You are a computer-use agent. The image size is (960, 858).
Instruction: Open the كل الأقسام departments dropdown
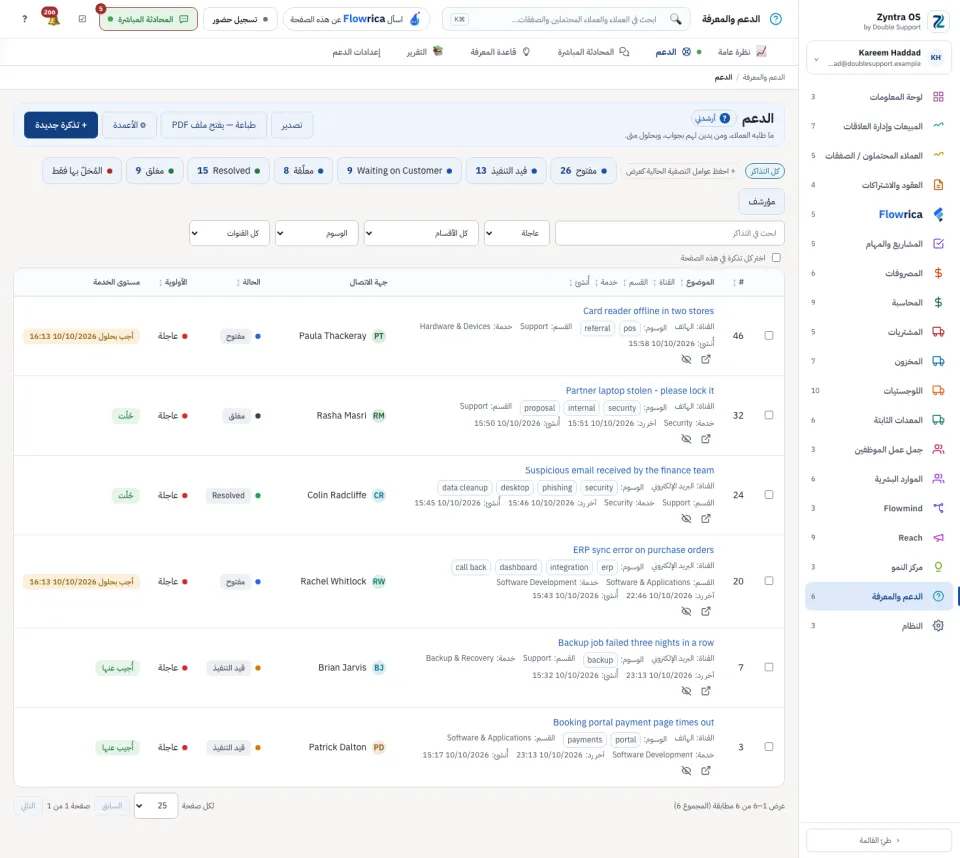421,233
